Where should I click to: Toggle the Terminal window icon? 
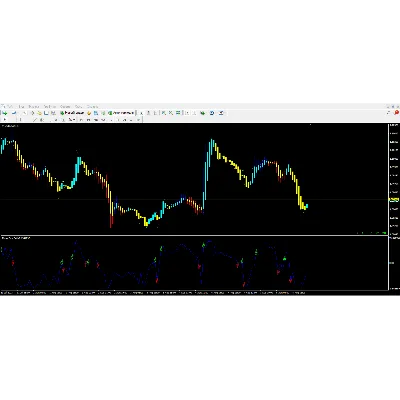(46, 113)
